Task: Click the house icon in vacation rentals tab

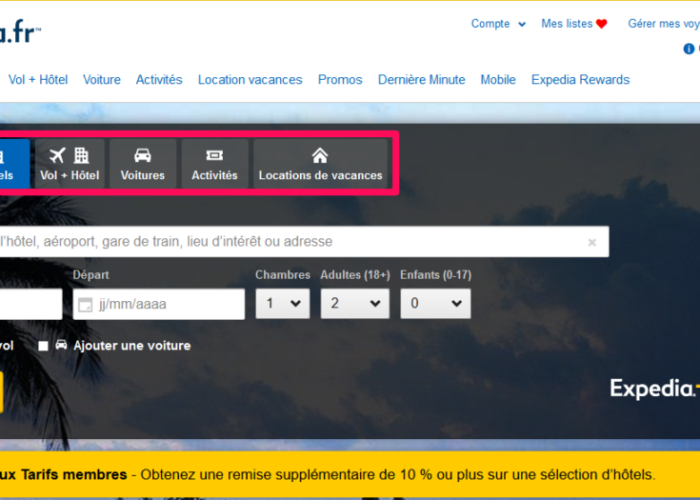Action: 320,155
